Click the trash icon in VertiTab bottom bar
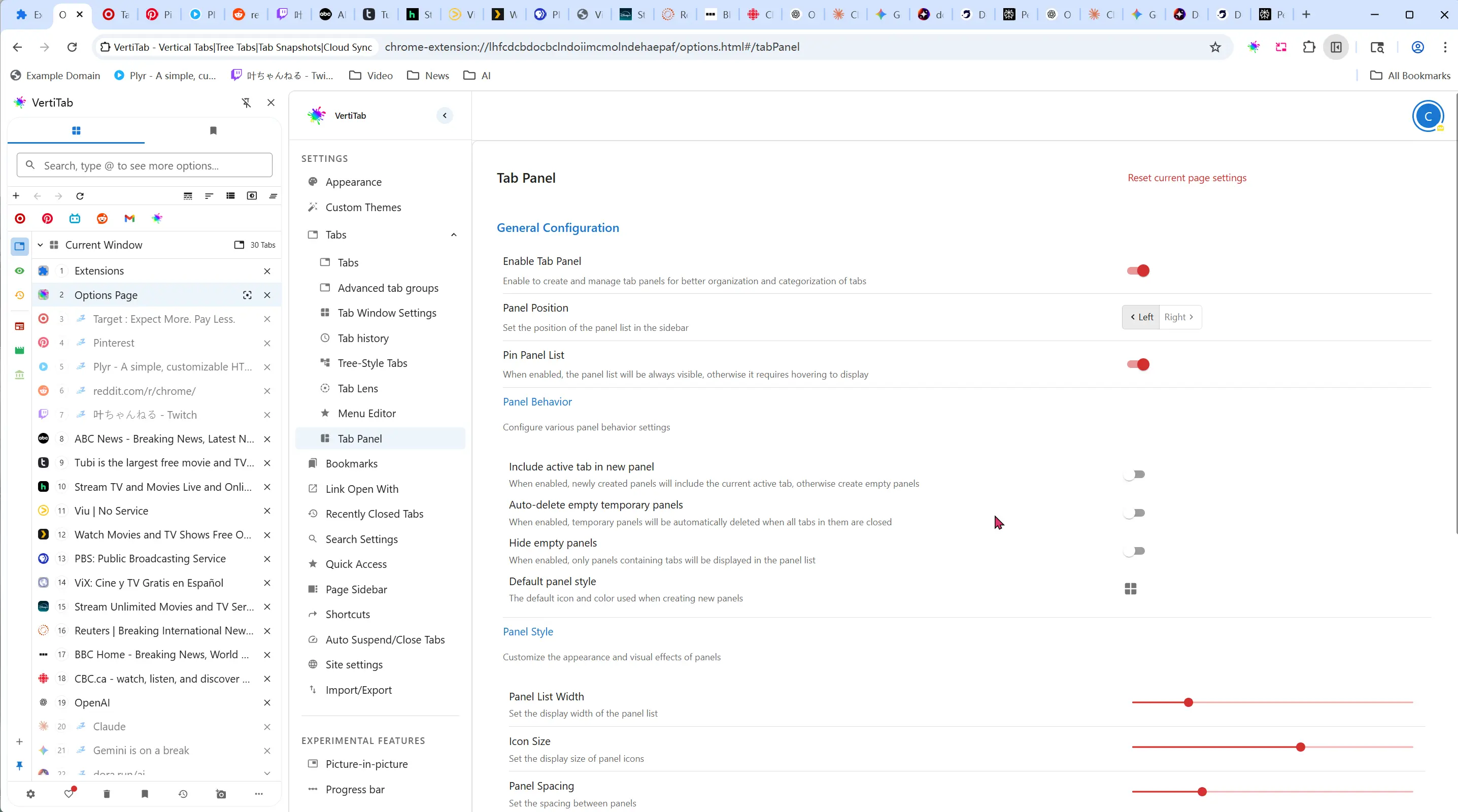Screen dimensions: 1458x812 point(107,794)
